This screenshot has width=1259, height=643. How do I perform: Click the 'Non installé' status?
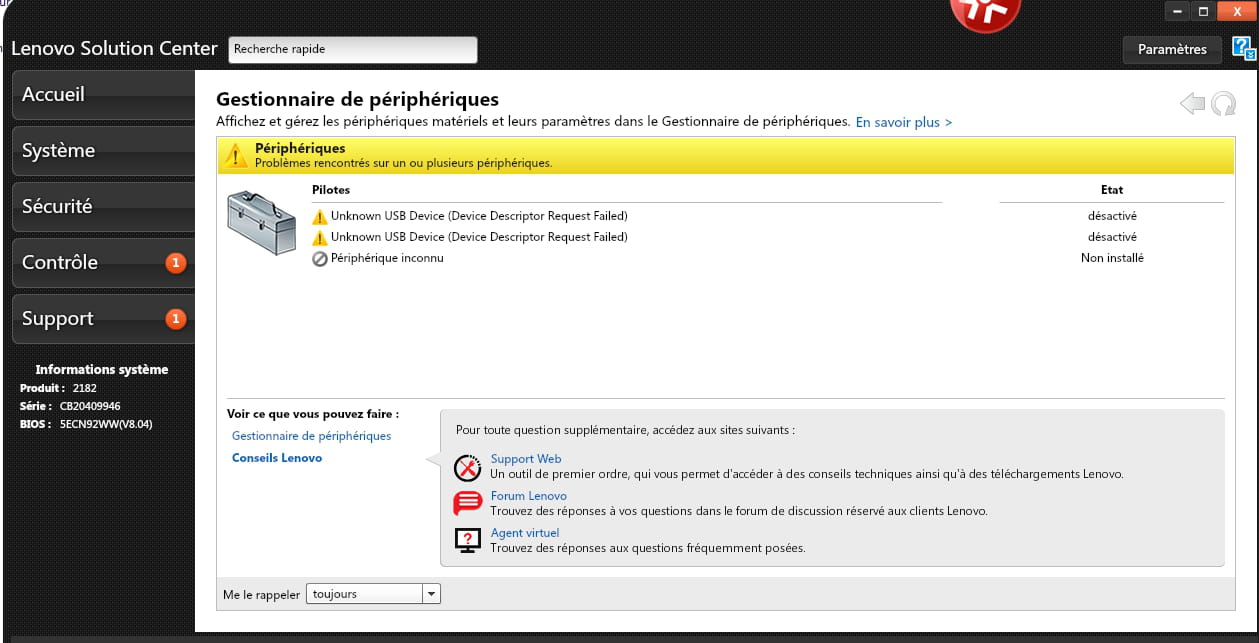1112,258
